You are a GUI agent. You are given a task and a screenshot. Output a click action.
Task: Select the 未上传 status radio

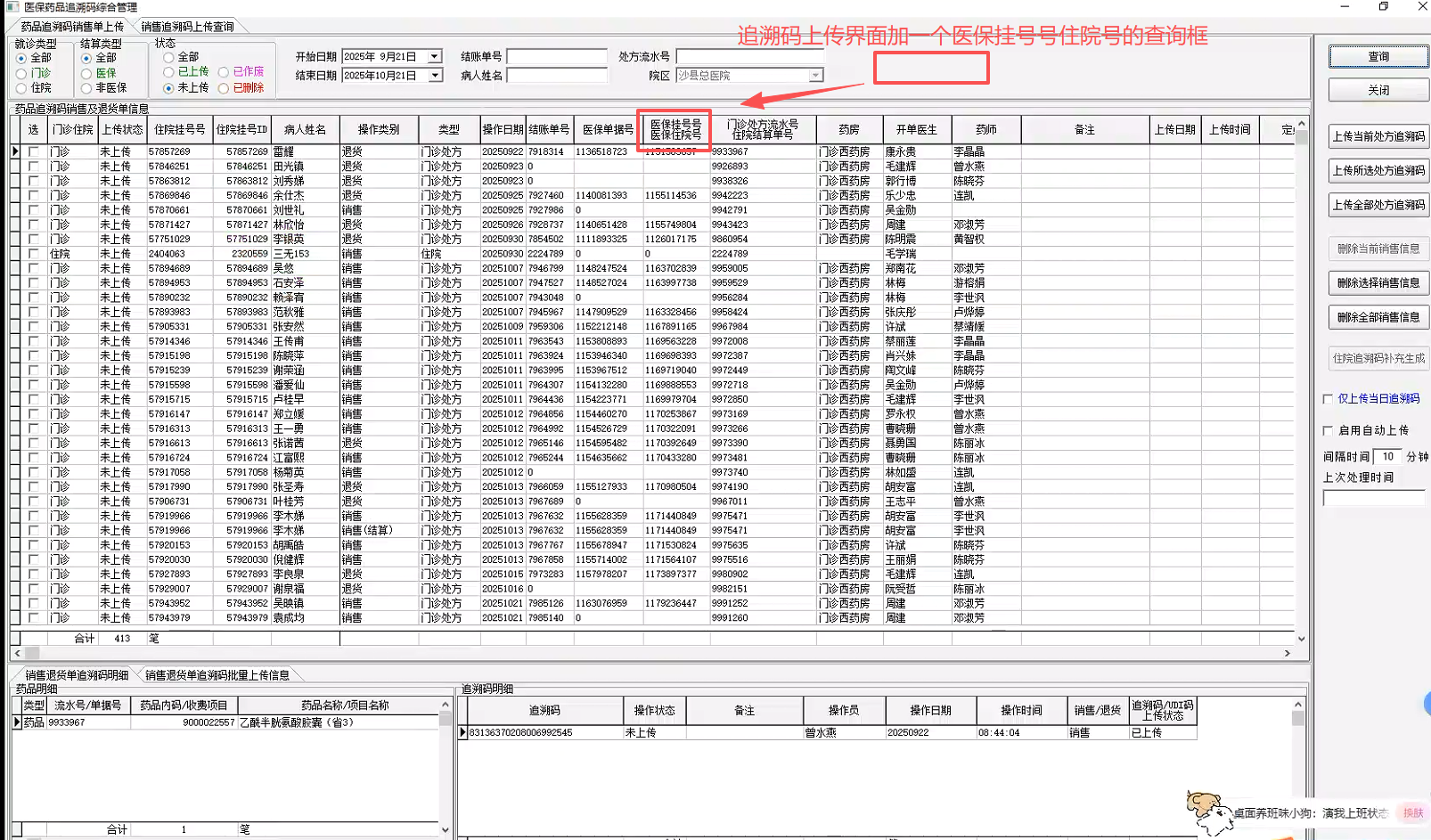pos(168,88)
